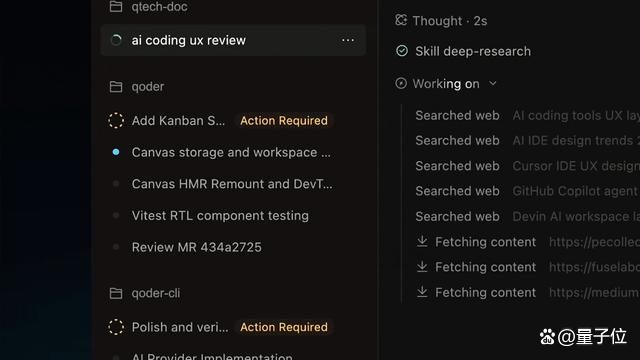640x360 pixels.
Task: Click the dashed circle status on Polish and veri task
Action: click(116, 327)
